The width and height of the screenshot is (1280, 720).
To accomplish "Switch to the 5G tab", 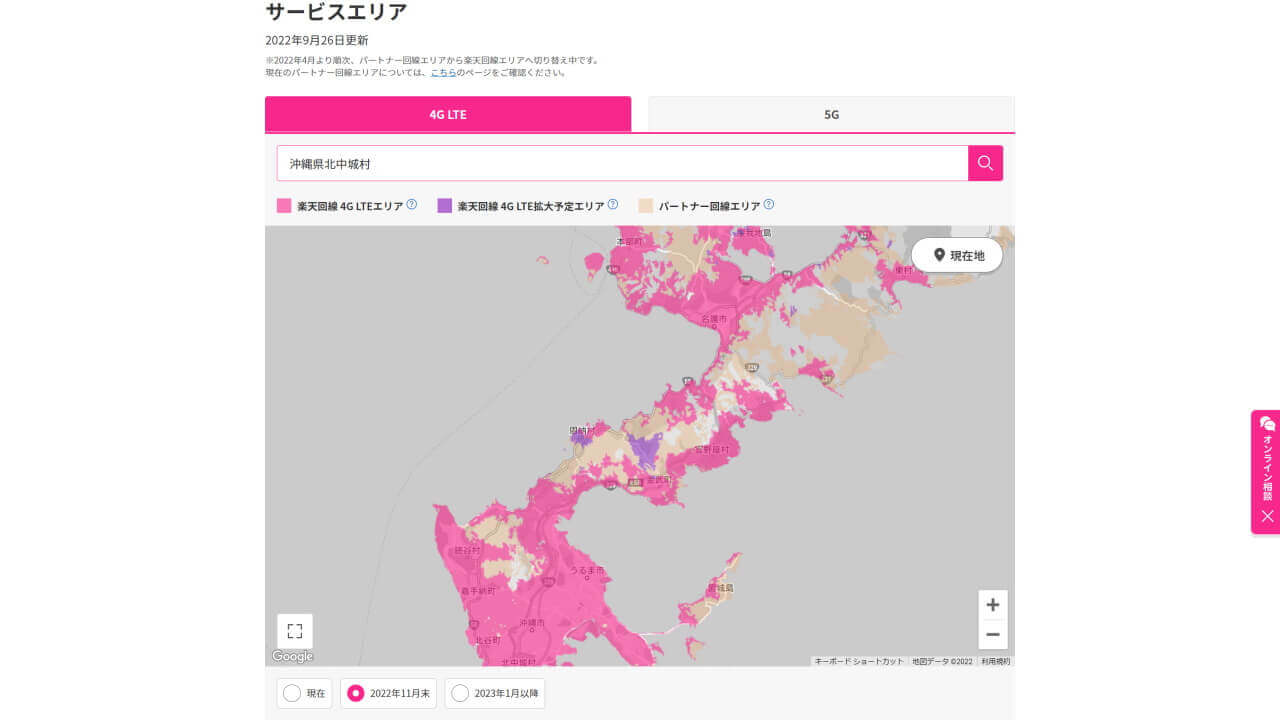I will pyautogui.click(x=831, y=114).
